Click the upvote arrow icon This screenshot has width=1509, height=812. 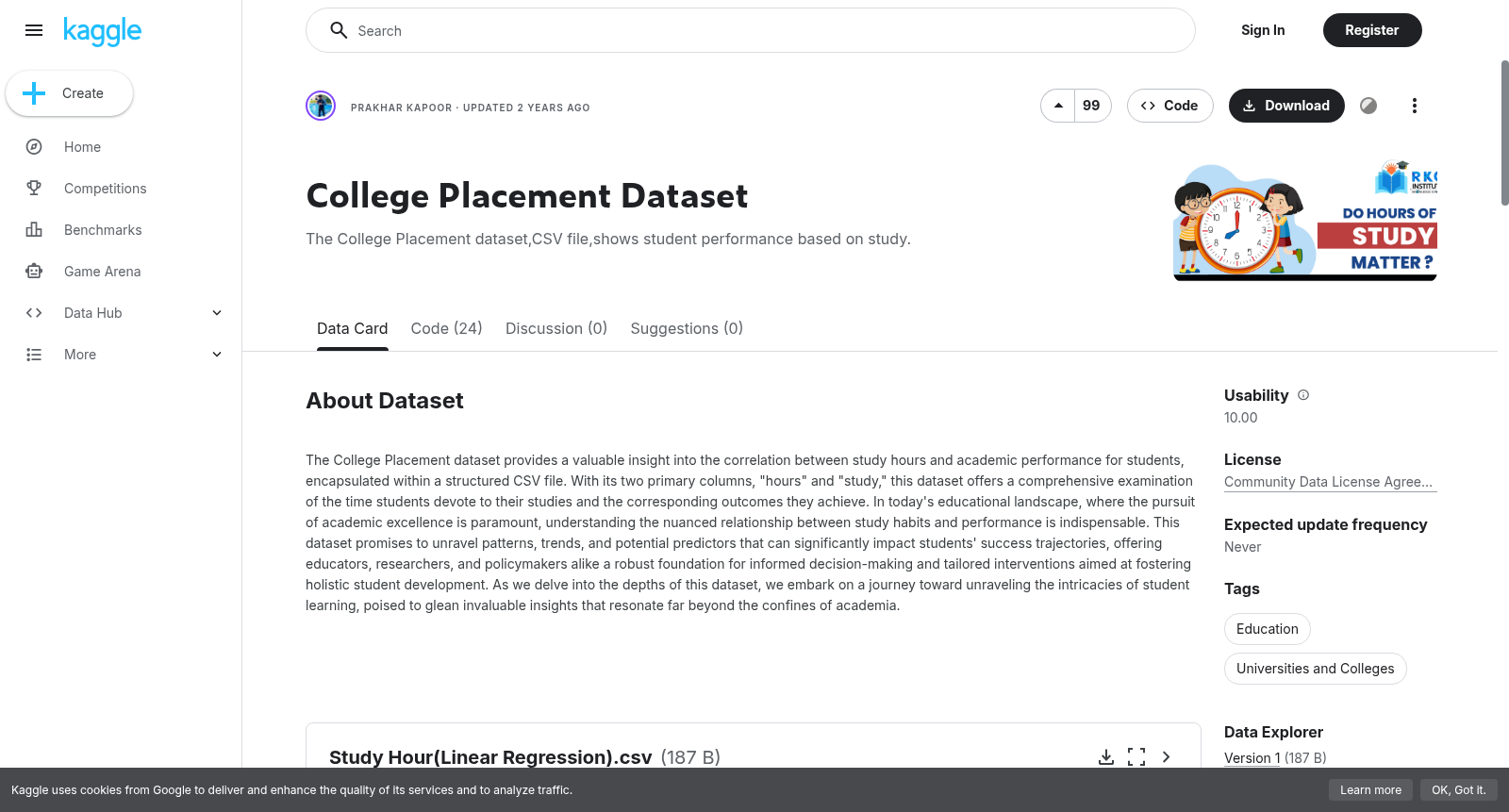point(1058,106)
